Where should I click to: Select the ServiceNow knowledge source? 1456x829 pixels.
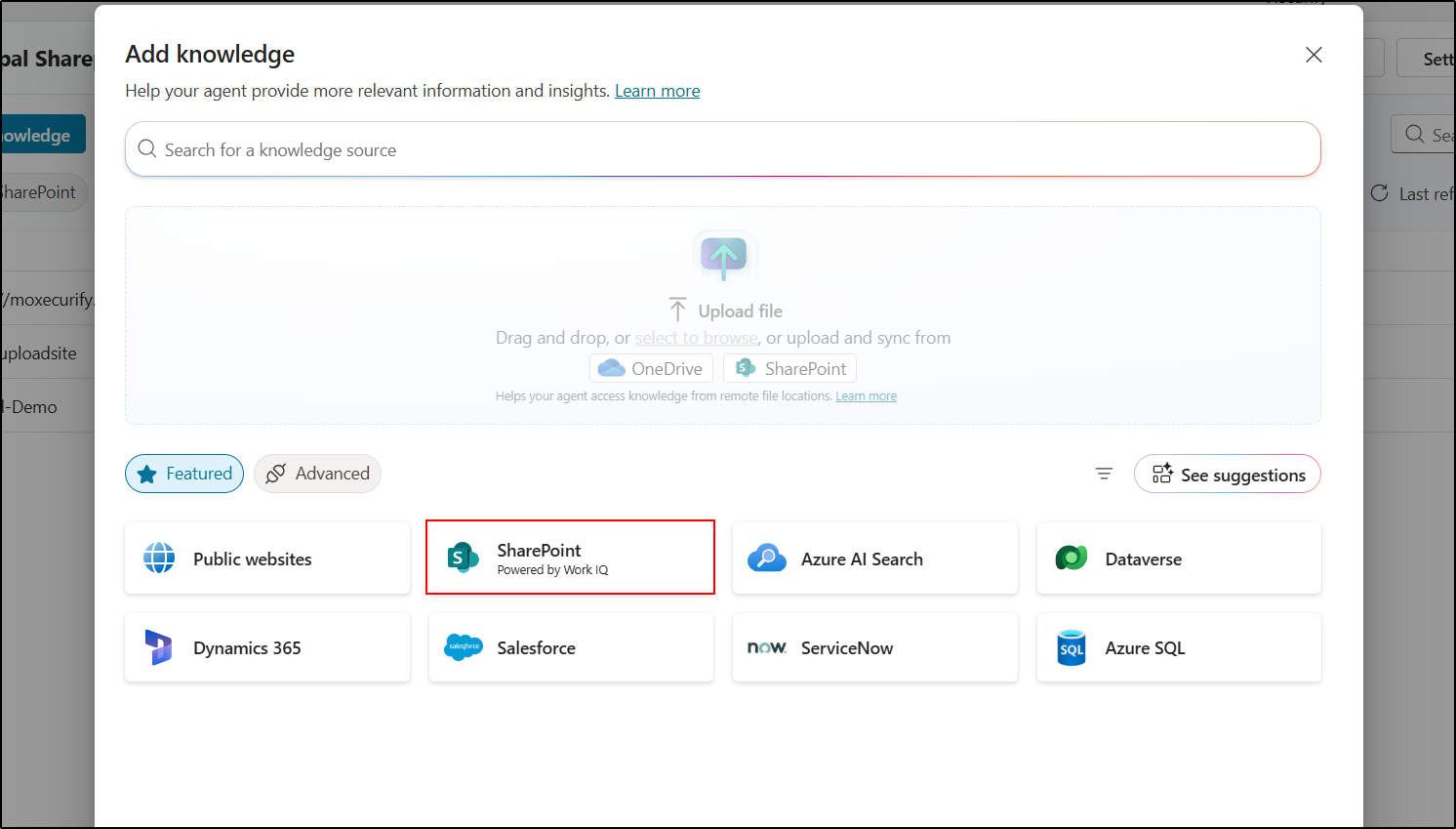click(x=875, y=647)
